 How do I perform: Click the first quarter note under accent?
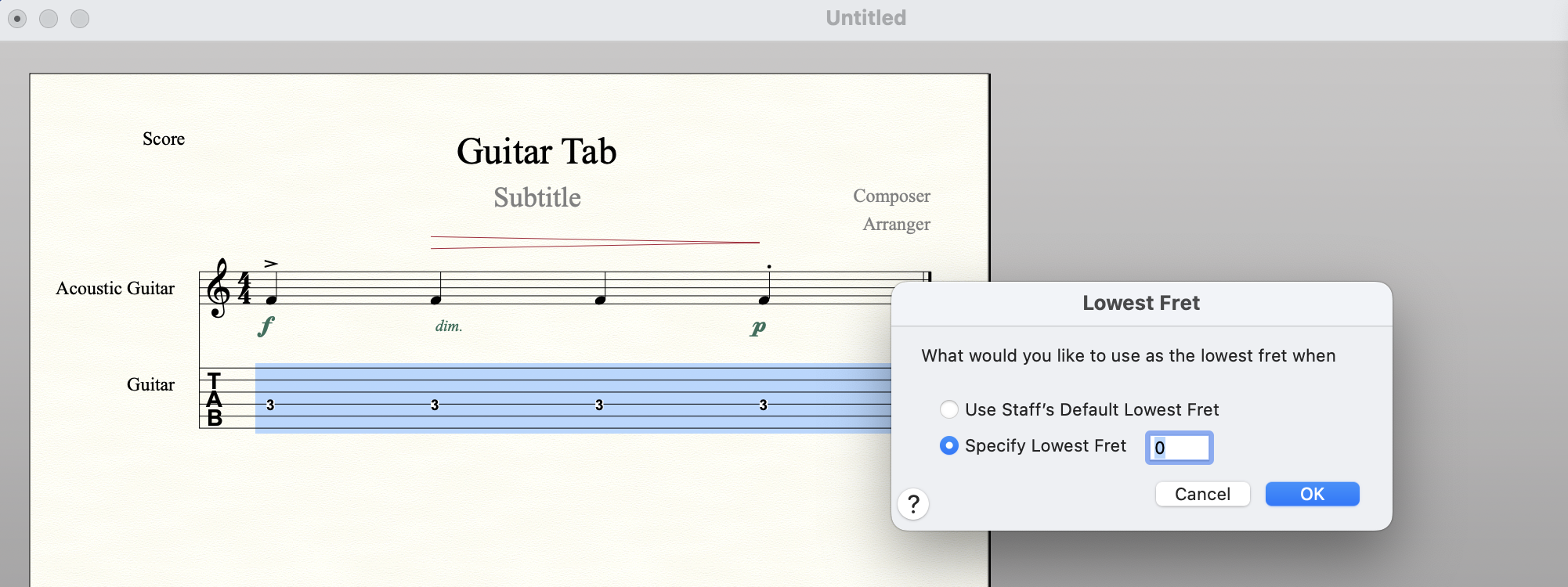click(272, 300)
